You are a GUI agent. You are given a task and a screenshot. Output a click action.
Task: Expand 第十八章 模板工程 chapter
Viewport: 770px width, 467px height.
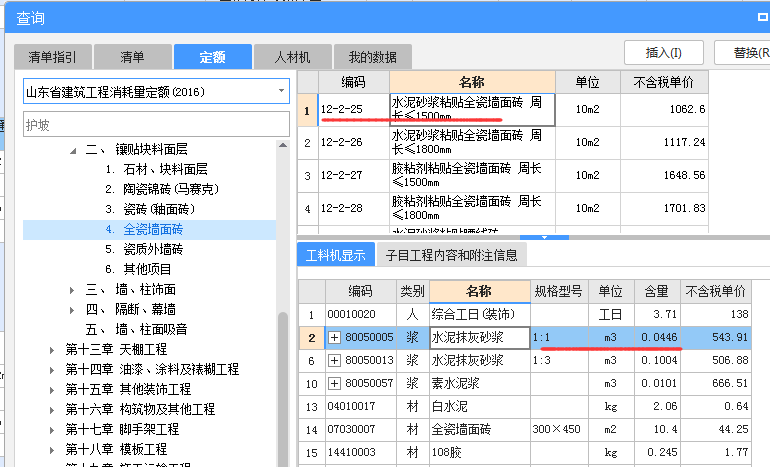click(x=52, y=450)
